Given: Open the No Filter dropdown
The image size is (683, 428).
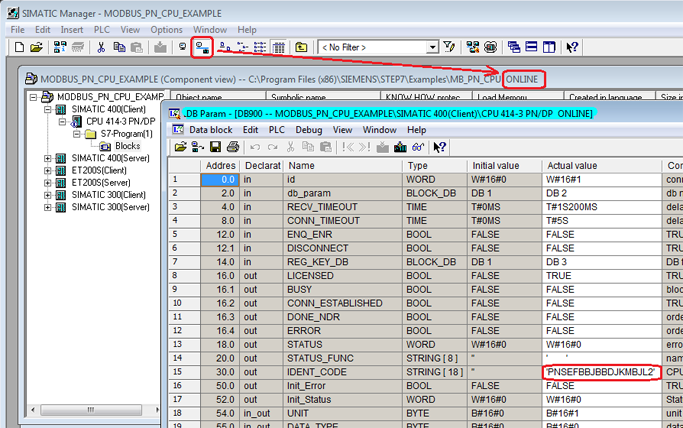Looking at the screenshot, I should pyautogui.click(x=432, y=47).
